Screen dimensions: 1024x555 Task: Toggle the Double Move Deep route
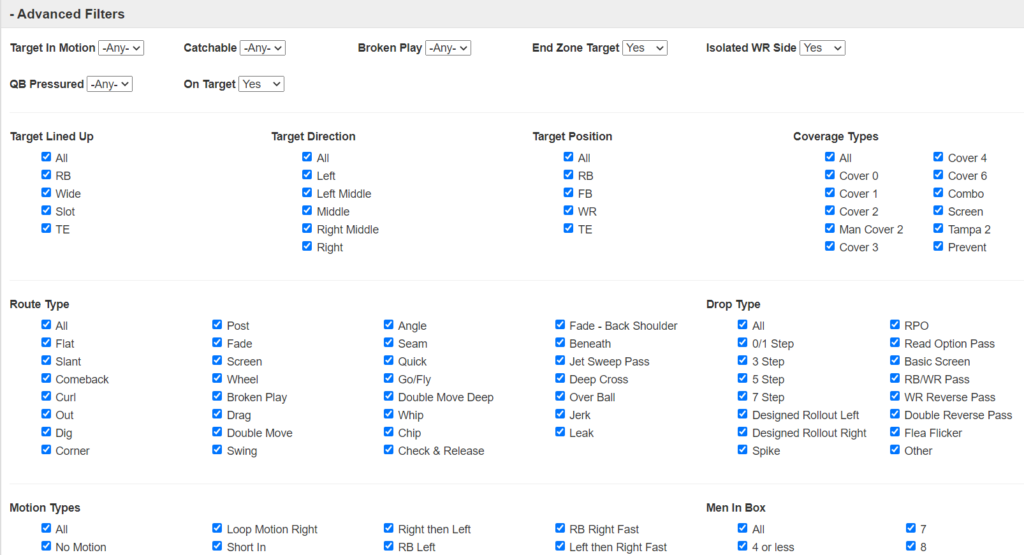coord(390,397)
